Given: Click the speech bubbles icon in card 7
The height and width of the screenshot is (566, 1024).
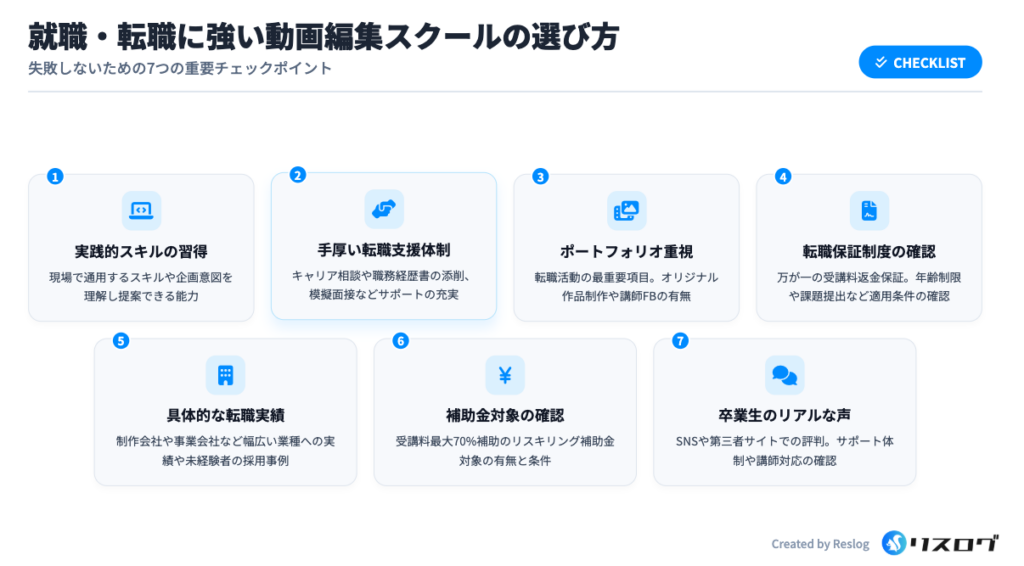Looking at the screenshot, I should pyautogui.click(x=784, y=375).
